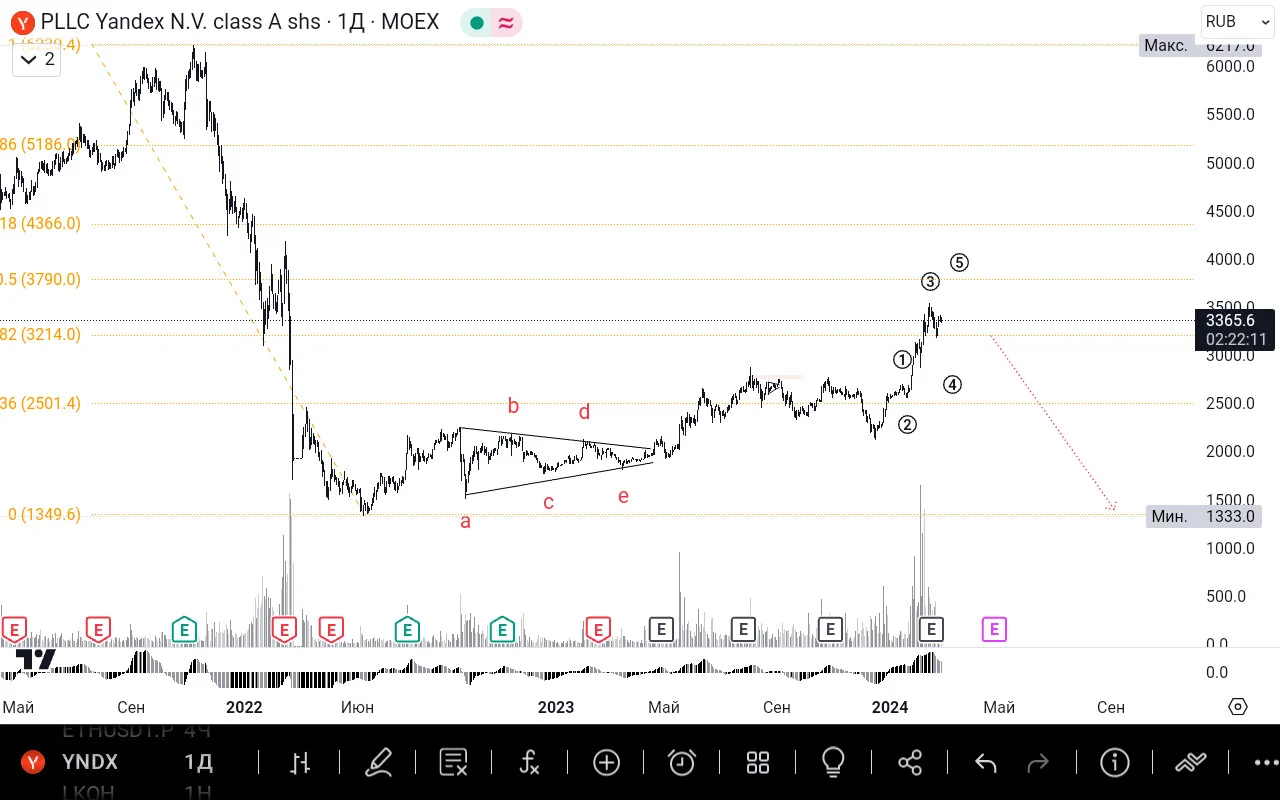Select the red triangle wave label b
The height and width of the screenshot is (800, 1280).
tap(513, 406)
